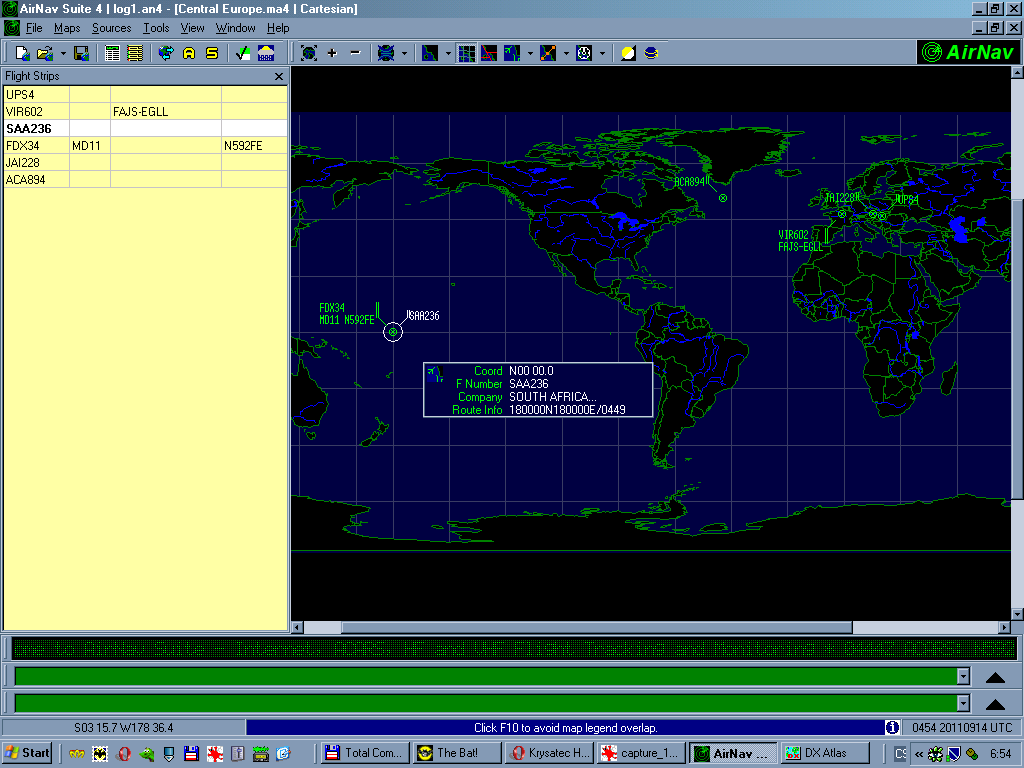Viewport: 1024px width, 768px height.
Task: Click the map borders layer icon
Action: click(430, 53)
